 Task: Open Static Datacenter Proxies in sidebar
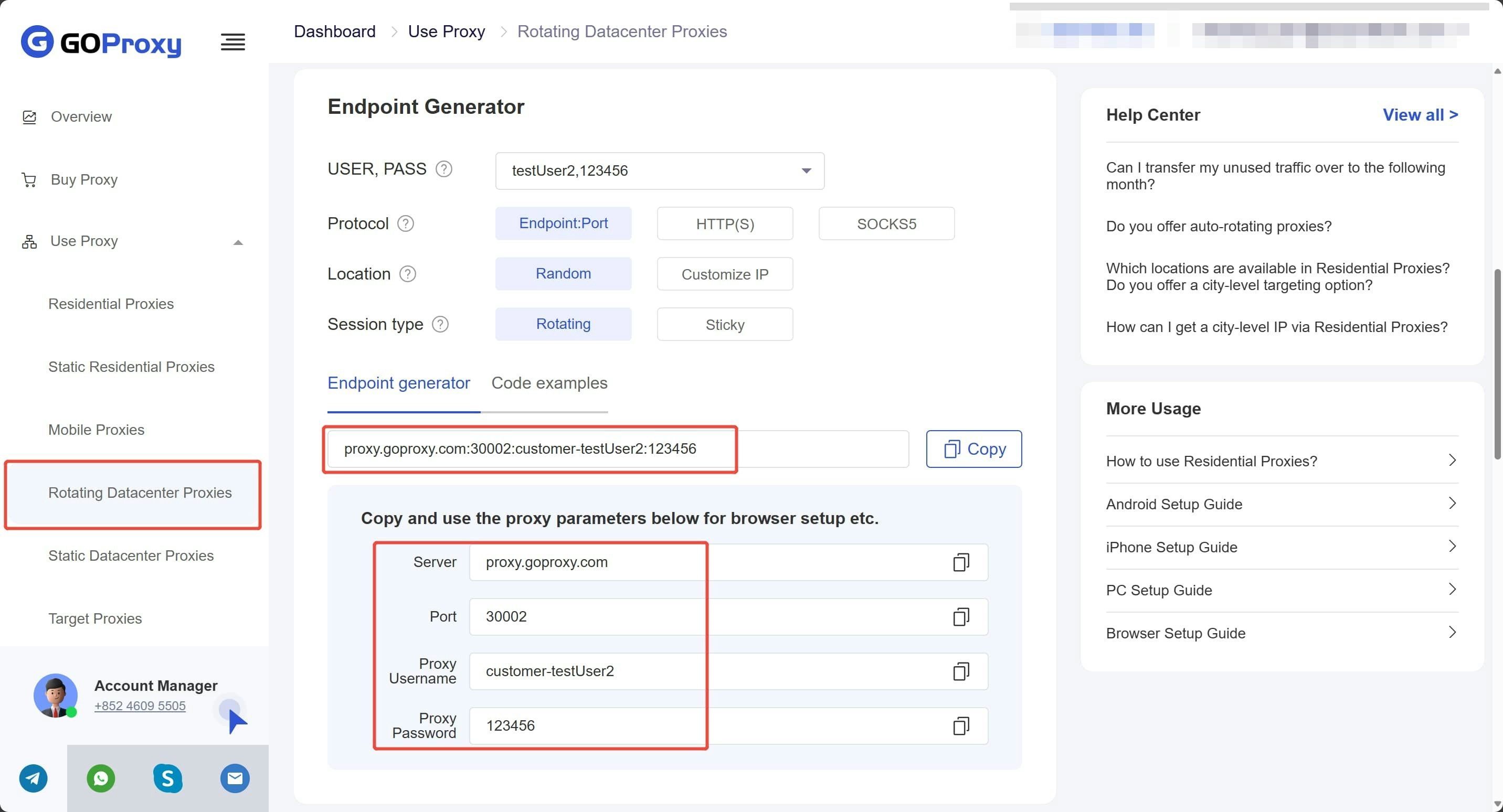[131, 555]
